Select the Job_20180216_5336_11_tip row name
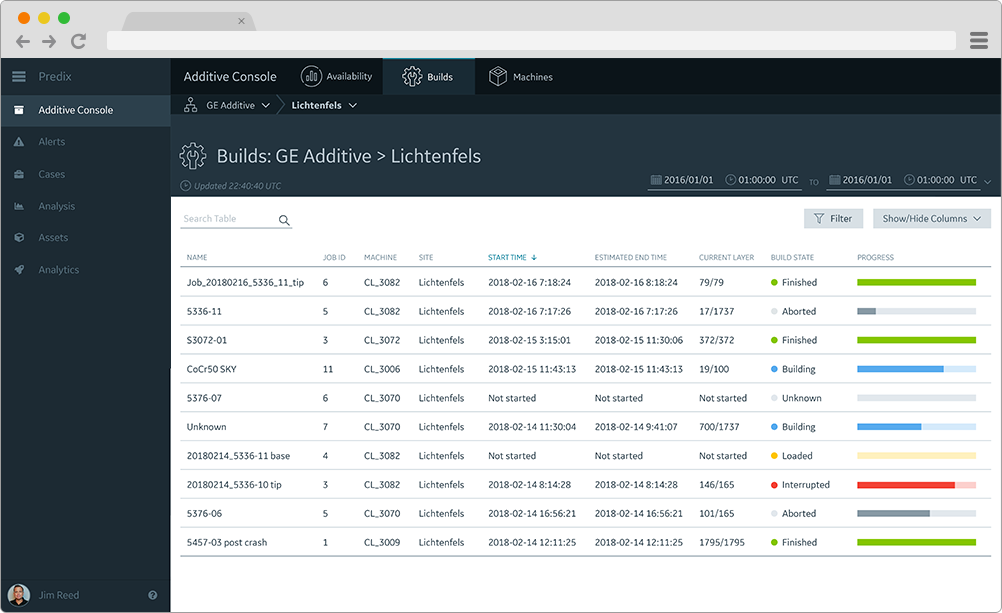 click(x=245, y=283)
